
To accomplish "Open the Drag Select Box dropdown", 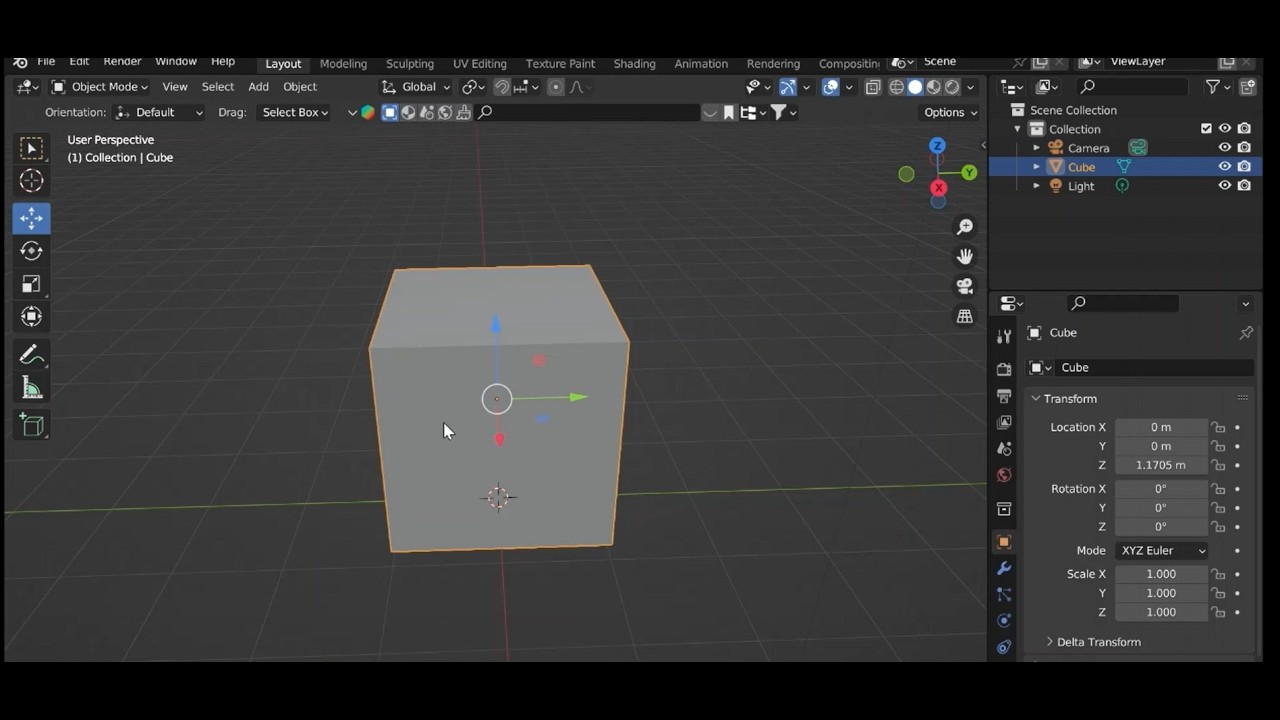I will [294, 112].
